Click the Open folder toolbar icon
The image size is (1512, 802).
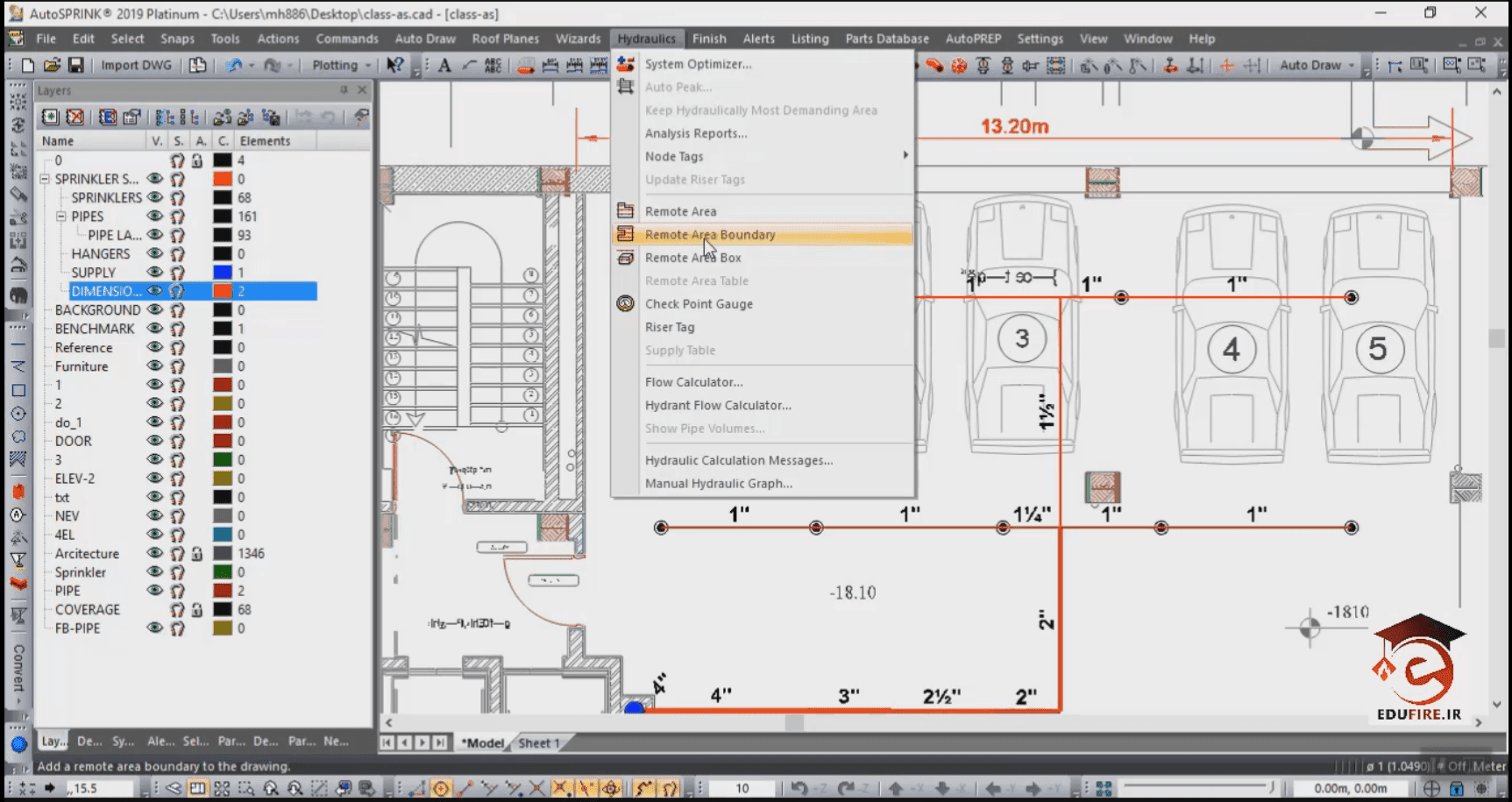[52, 65]
